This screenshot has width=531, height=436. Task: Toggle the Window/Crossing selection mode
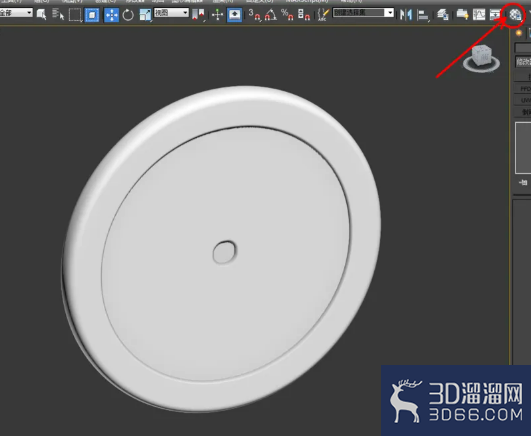point(92,15)
